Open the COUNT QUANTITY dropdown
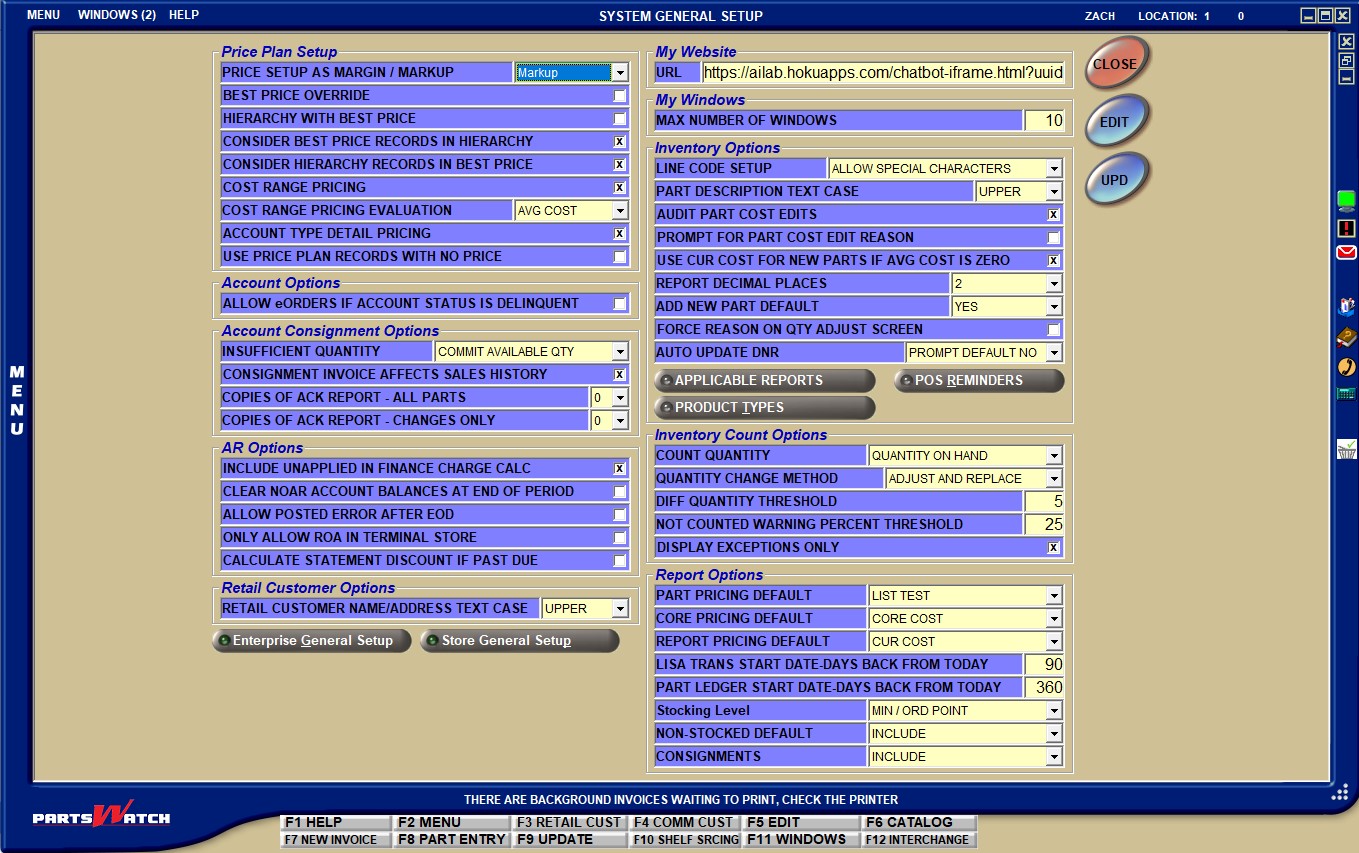The image size is (1359, 853). [x=1055, y=455]
